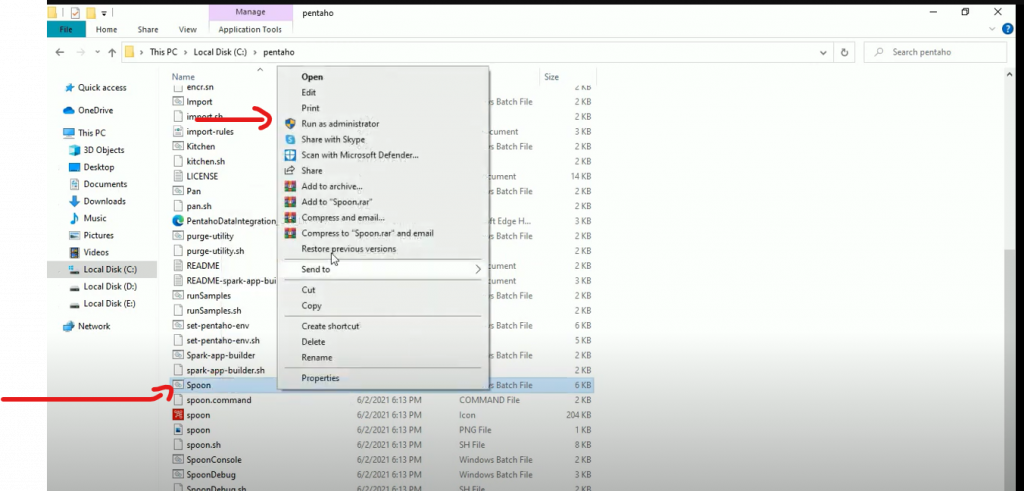Viewport: 1024px width, 491px height.
Task: Open Music in the sidebar
Action: point(95,218)
